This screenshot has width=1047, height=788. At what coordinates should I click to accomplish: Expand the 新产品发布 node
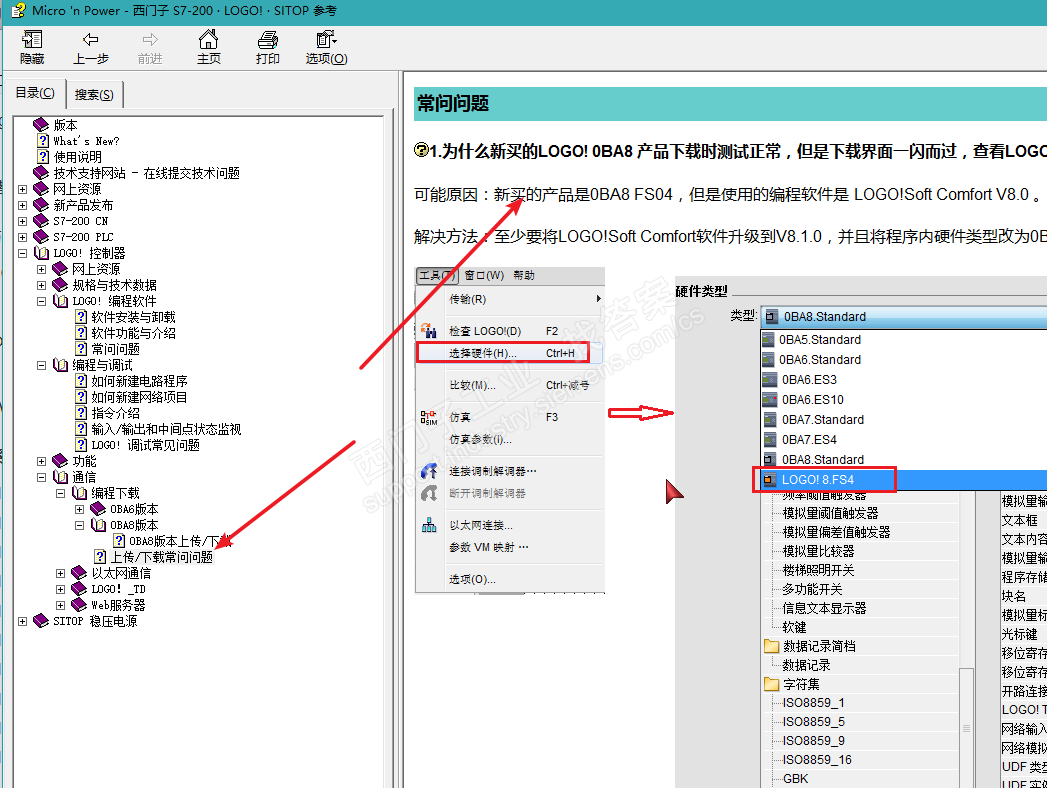pos(23,205)
